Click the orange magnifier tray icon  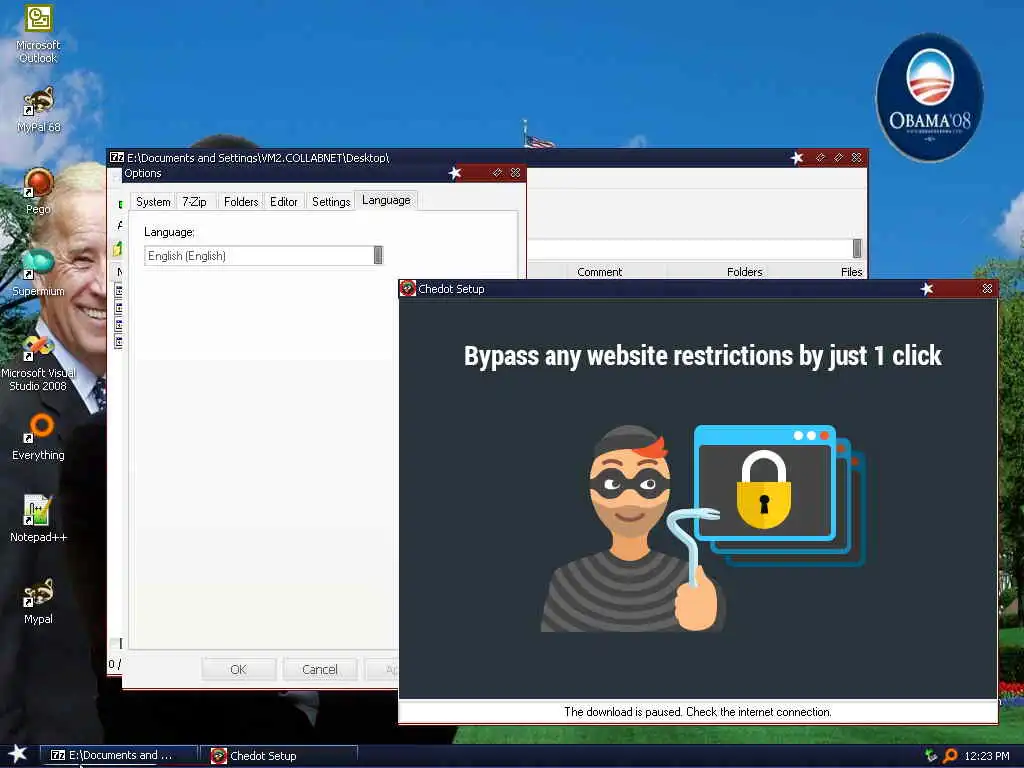point(950,756)
